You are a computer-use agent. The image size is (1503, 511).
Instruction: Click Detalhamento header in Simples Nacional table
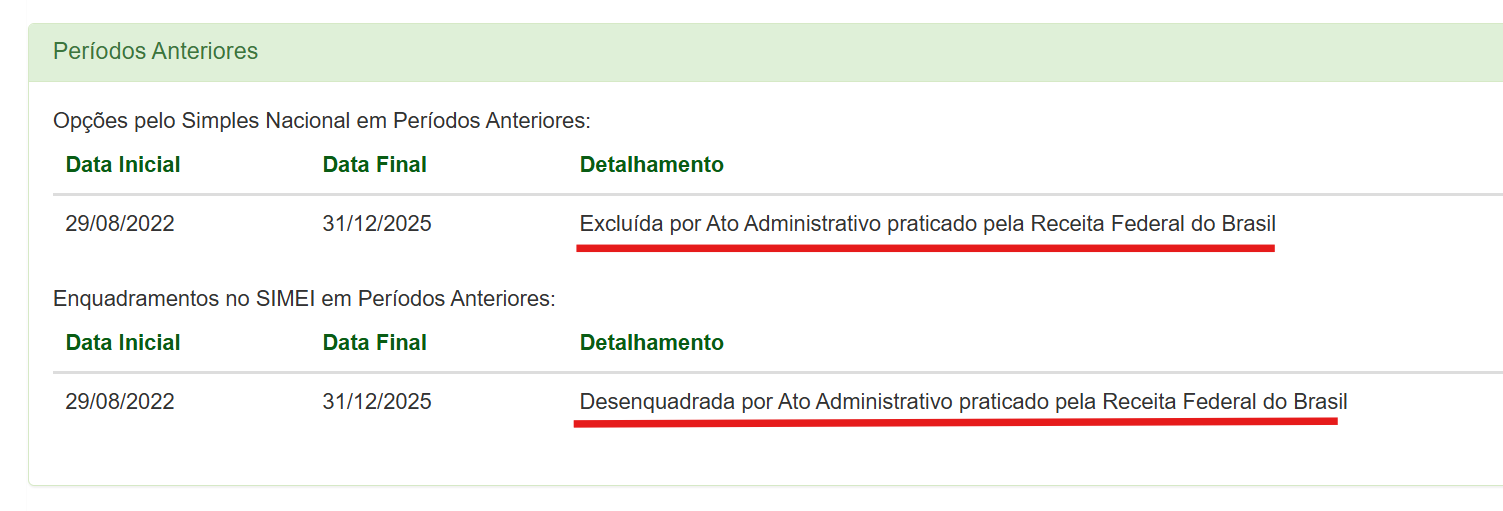[x=652, y=165]
